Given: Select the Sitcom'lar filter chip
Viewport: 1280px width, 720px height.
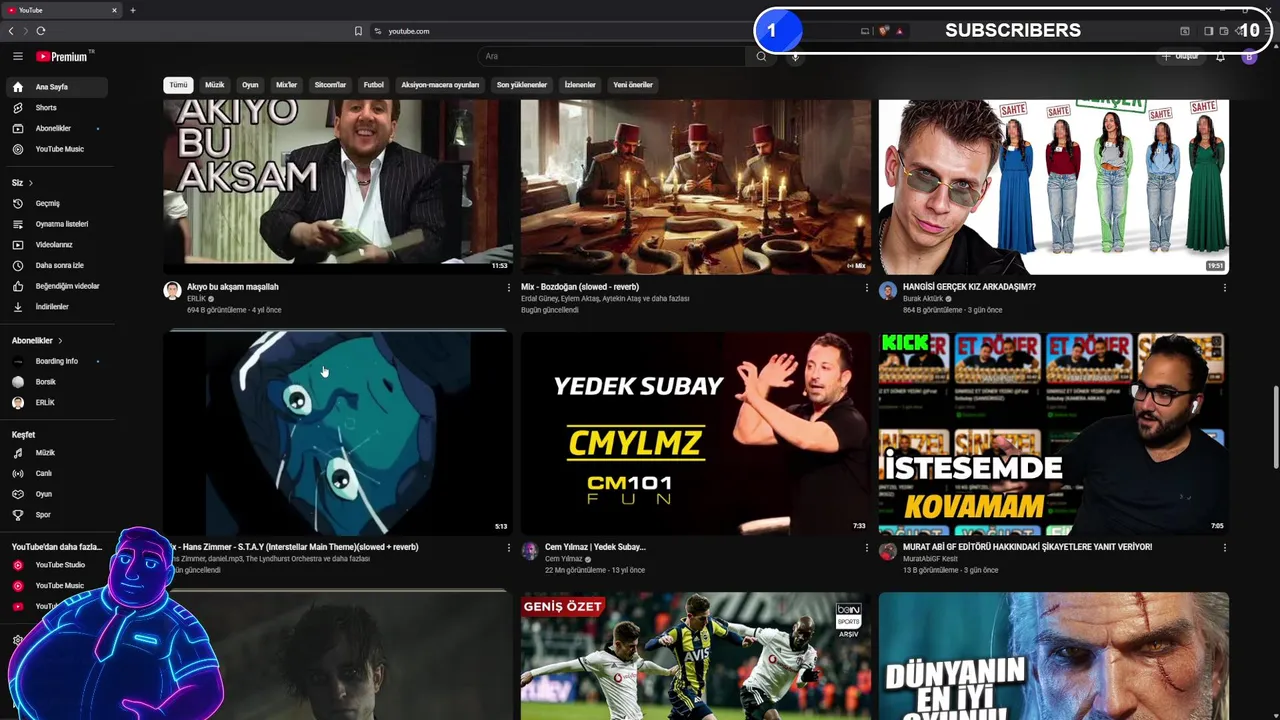Looking at the screenshot, I should (x=331, y=85).
